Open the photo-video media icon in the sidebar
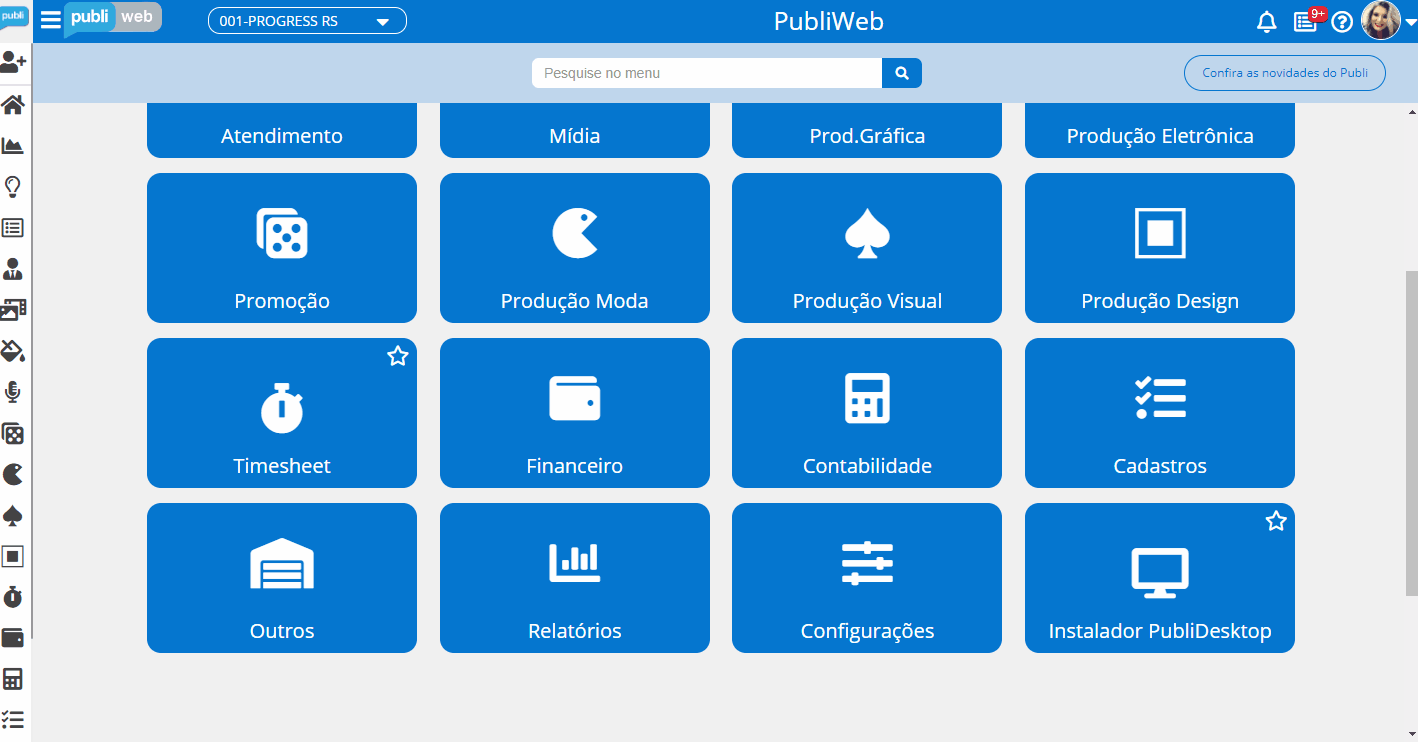This screenshot has height=742, width=1418. (x=13, y=310)
